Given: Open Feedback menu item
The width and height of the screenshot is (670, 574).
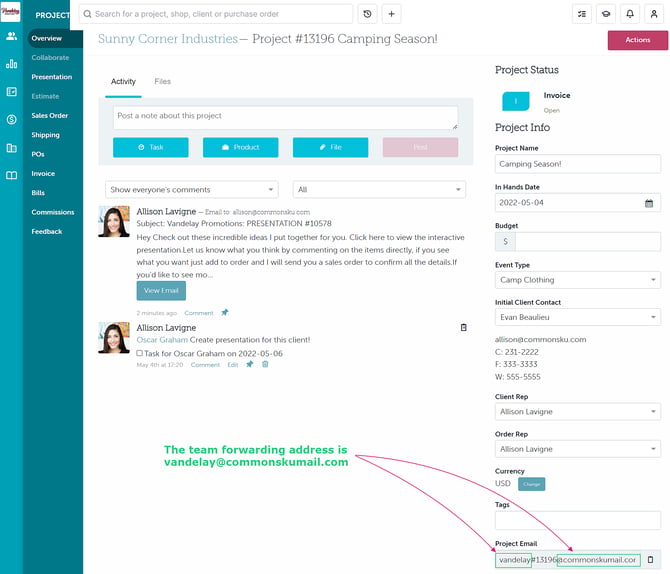Looking at the screenshot, I should (x=47, y=231).
